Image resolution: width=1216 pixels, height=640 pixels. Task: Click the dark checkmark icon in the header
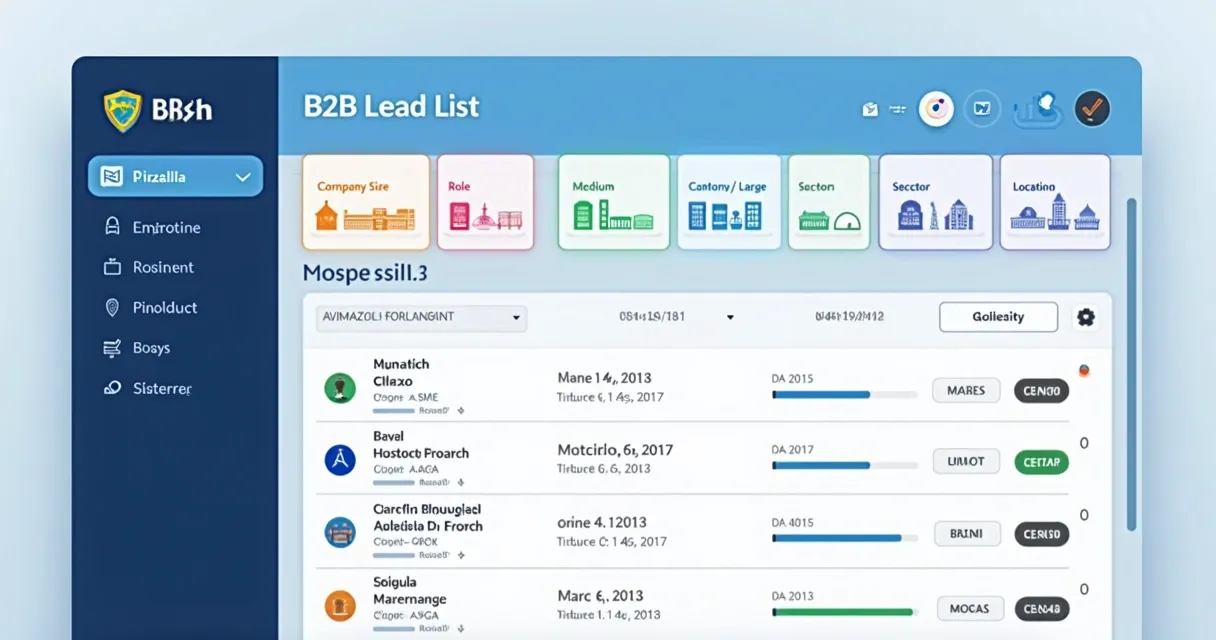click(x=1092, y=108)
